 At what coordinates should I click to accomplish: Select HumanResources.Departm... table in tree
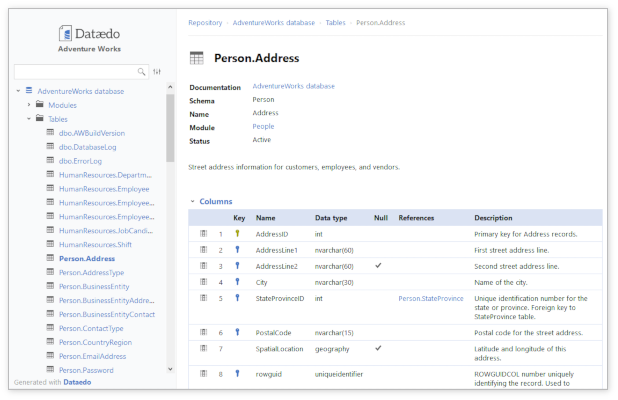click(x=105, y=175)
